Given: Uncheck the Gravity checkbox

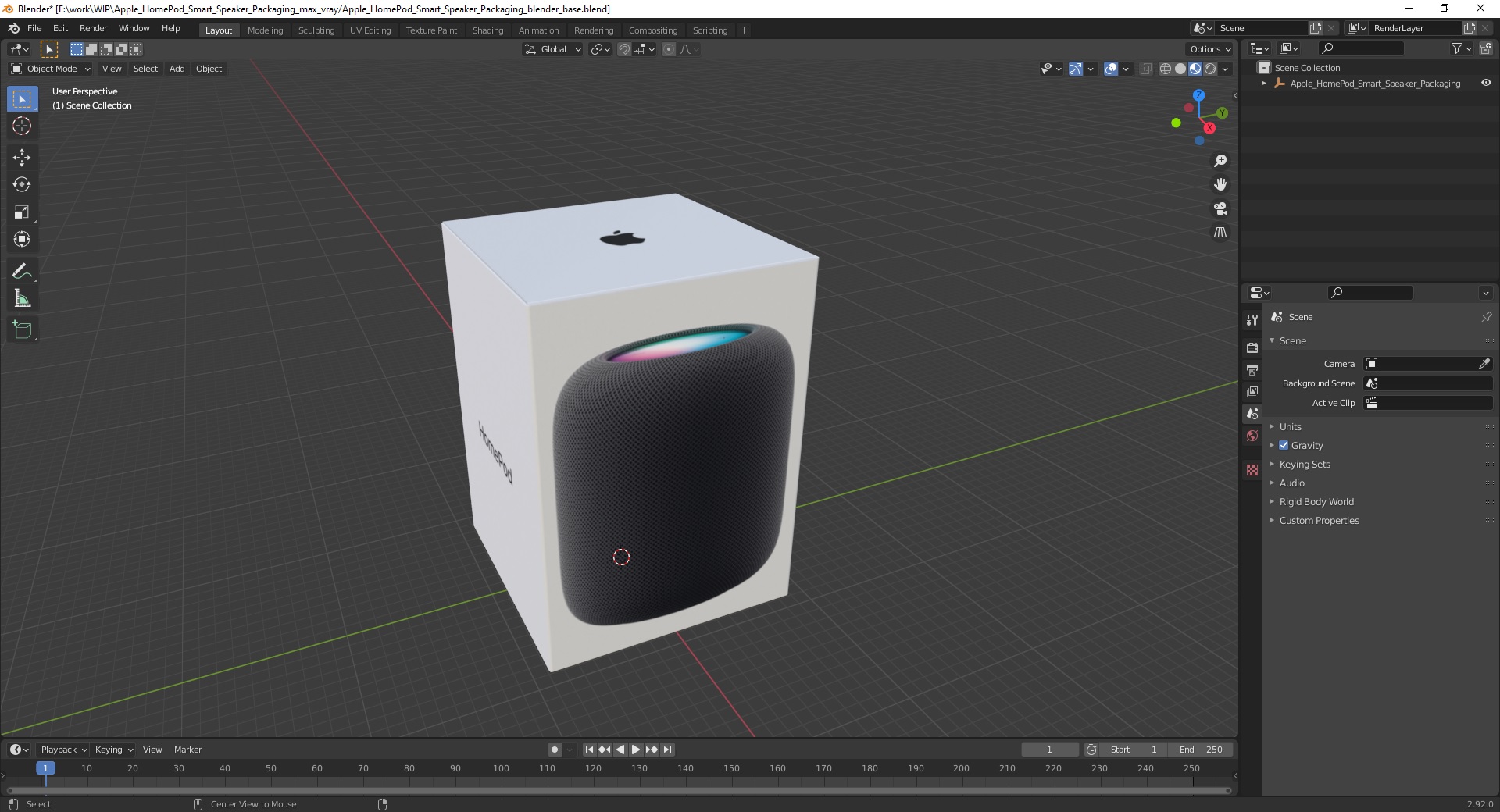Looking at the screenshot, I should click(x=1284, y=445).
